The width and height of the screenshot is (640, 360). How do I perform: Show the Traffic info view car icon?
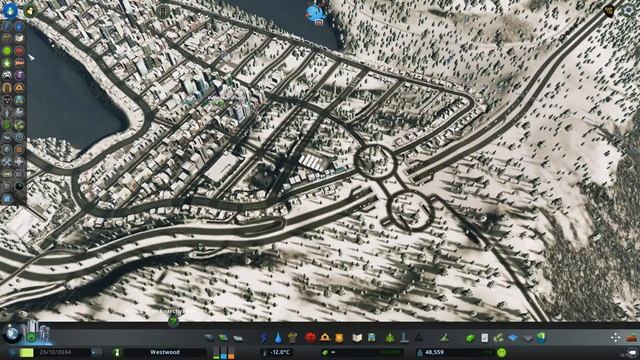click(x=7, y=76)
